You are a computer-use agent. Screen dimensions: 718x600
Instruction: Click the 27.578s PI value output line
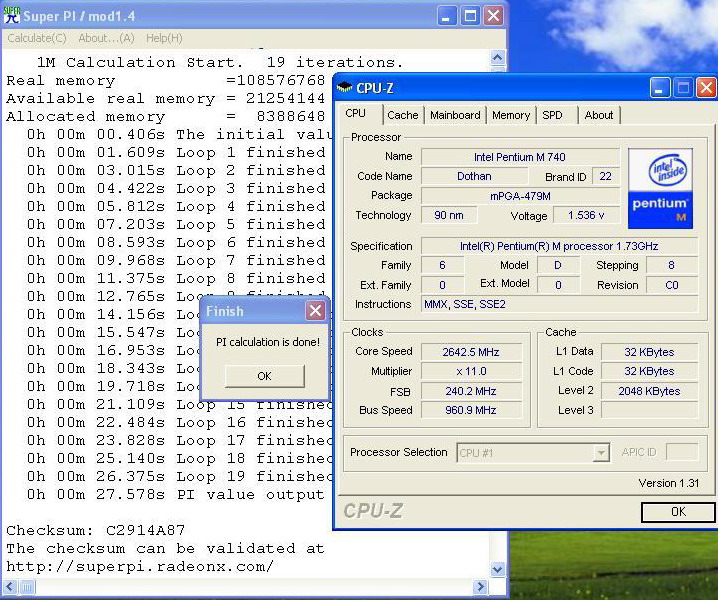pyautogui.click(x=175, y=495)
